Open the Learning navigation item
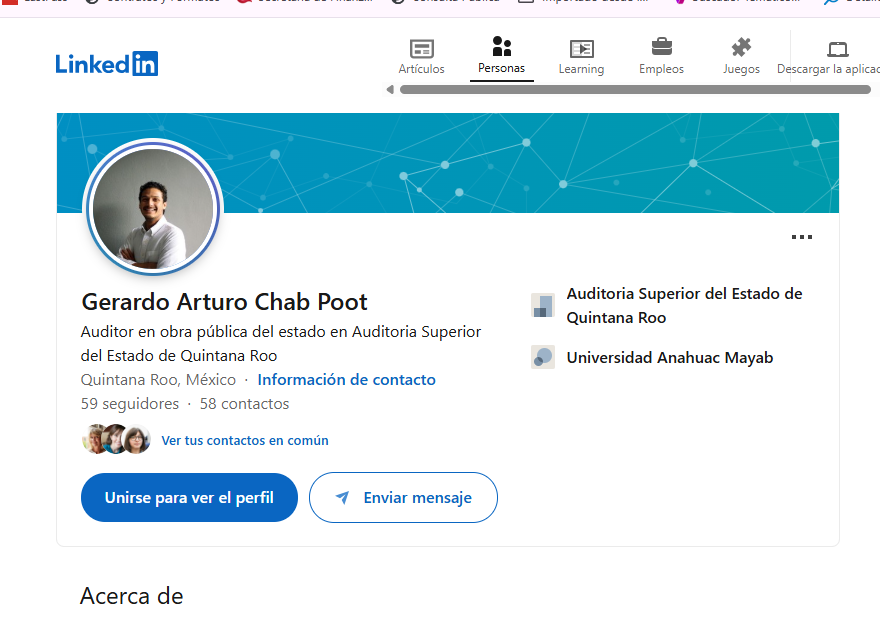This screenshot has height=617, width=880. tap(581, 57)
